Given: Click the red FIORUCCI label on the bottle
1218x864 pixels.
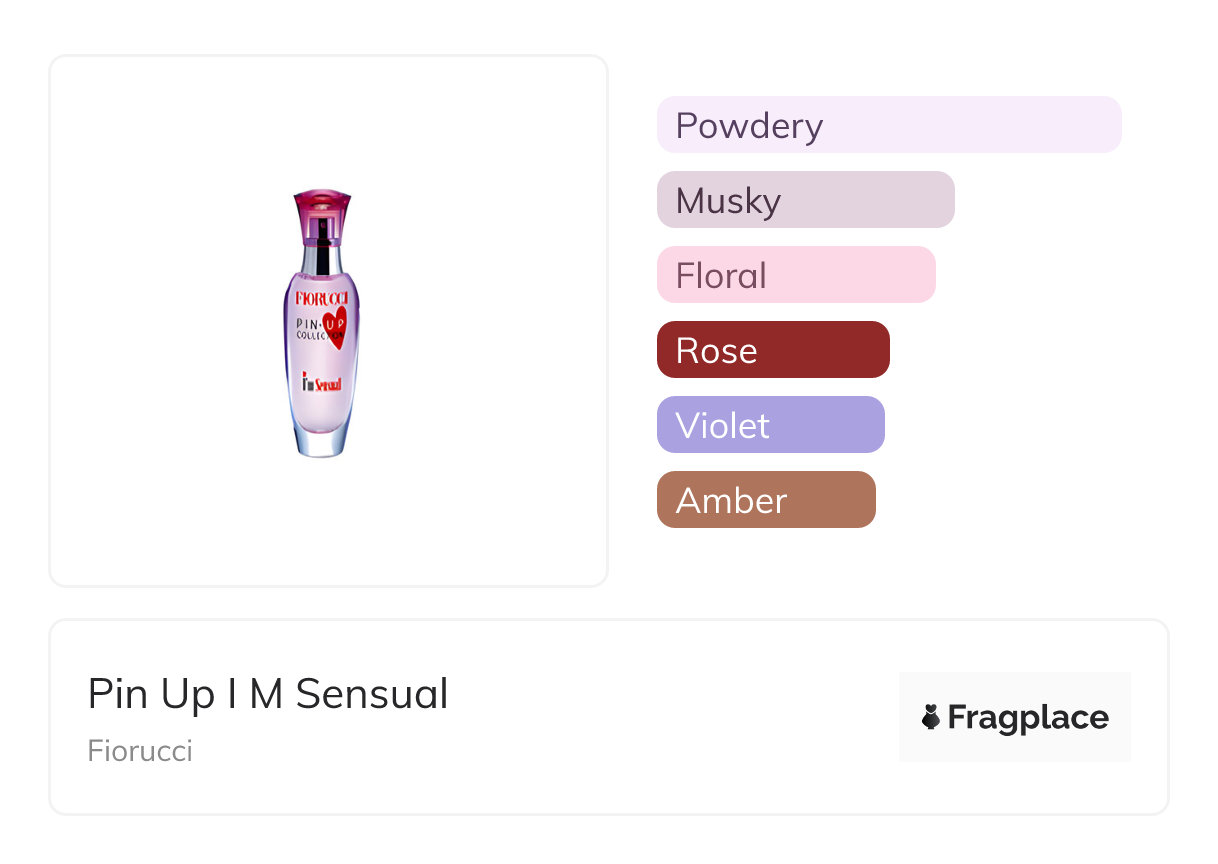Looking at the screenshot, I should pyautogui.click(x=322, y=297).
